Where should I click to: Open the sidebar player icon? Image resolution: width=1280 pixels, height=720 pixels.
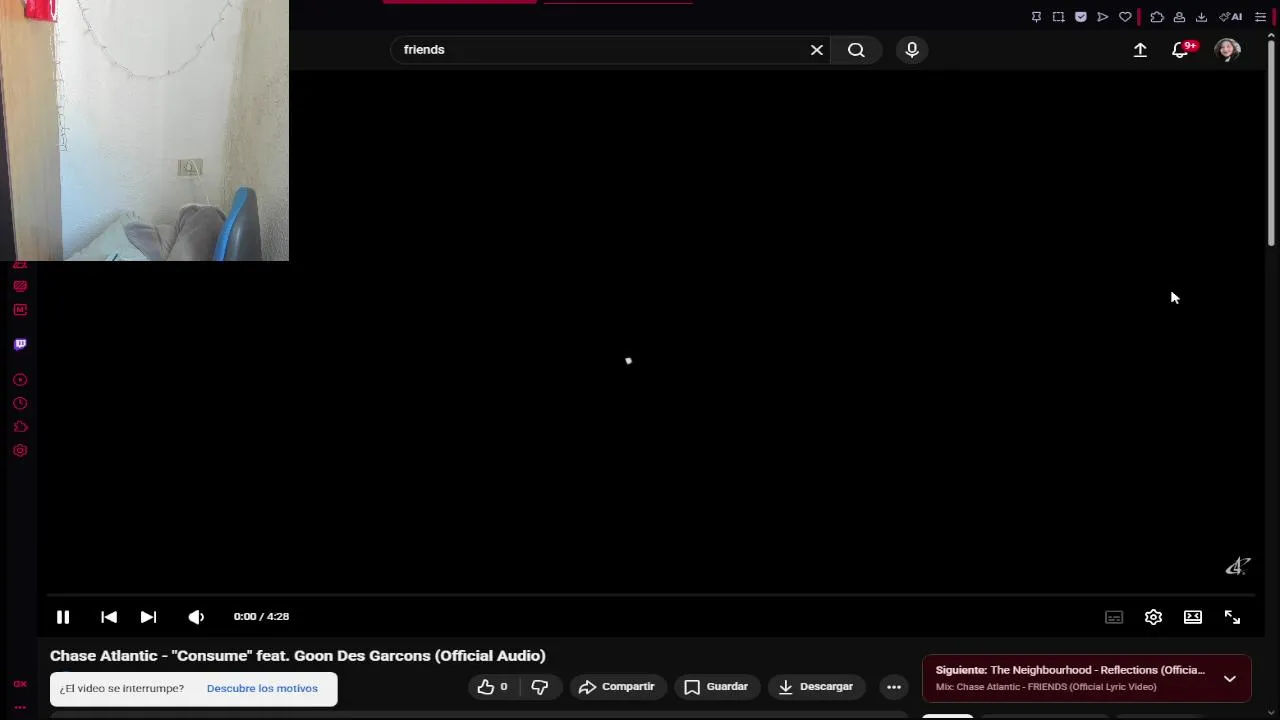(20, 380)
